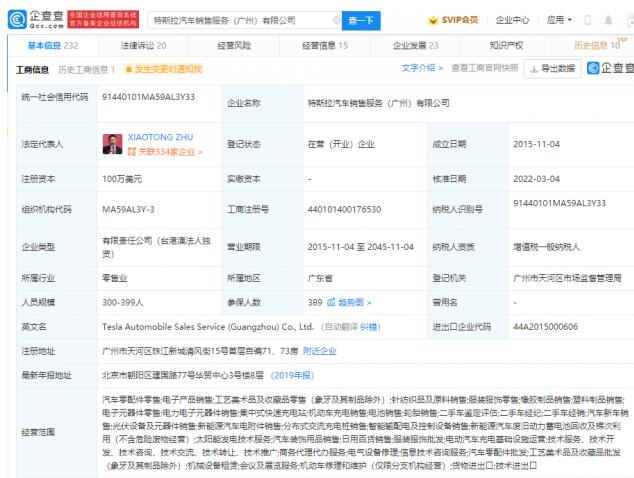Switch to the 基本信息 232 tab

point(53,46)
